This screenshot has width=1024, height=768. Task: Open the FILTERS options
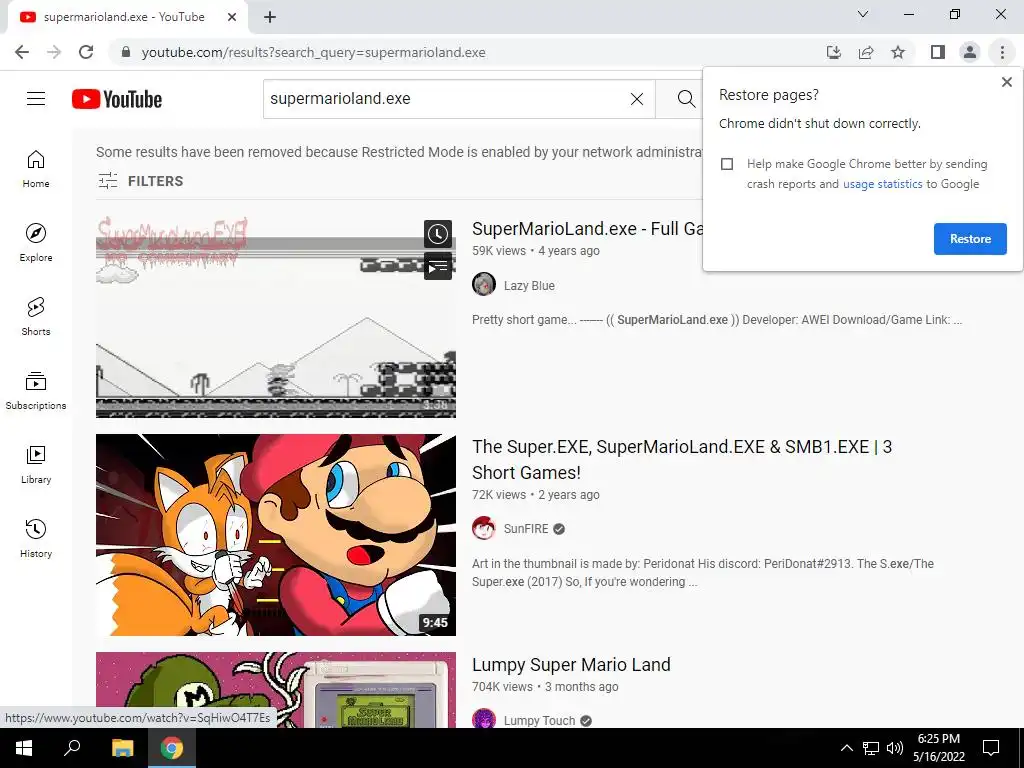pyautogui.click(x=140, y=181)
